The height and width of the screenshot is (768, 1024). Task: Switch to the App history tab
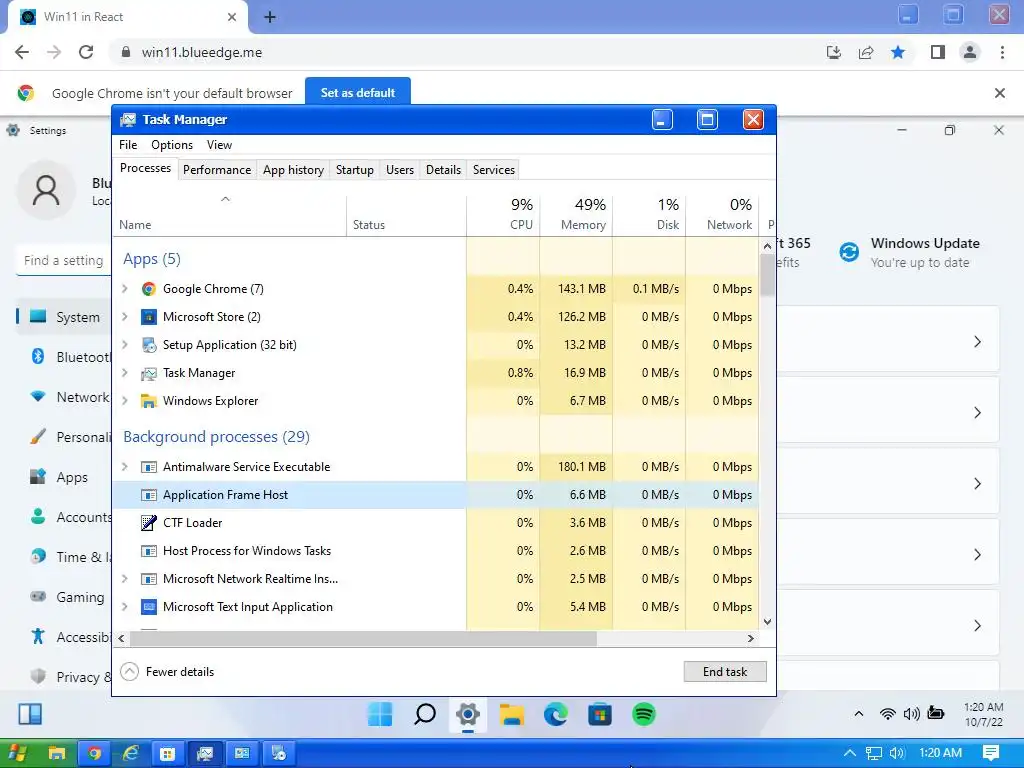pos(293,170)
